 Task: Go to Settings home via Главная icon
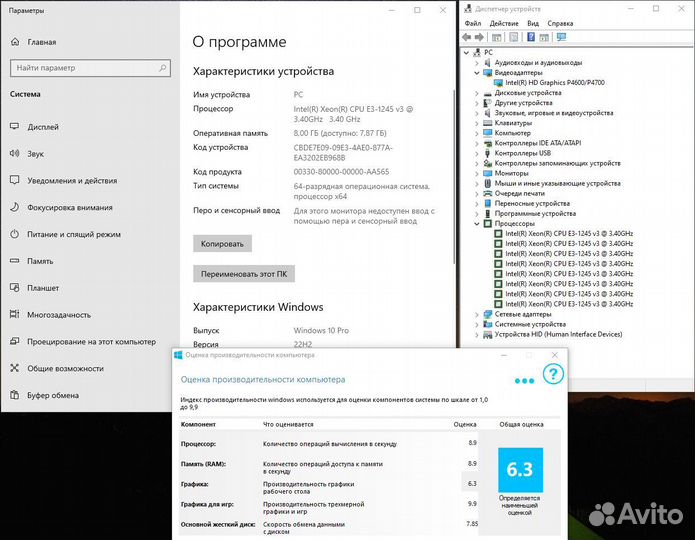pyautogui.click(x=15, y=42)
